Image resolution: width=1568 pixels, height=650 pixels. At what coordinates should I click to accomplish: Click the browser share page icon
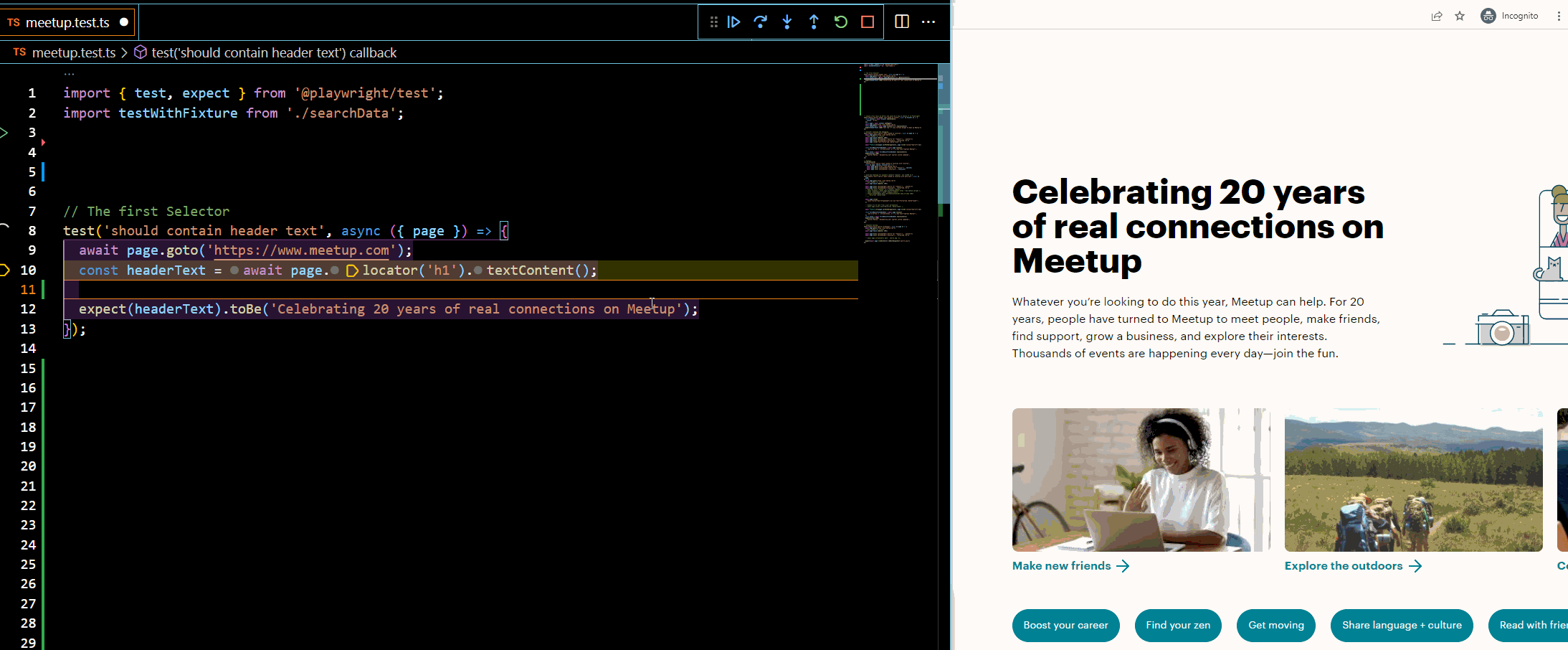pos(1437,16)
